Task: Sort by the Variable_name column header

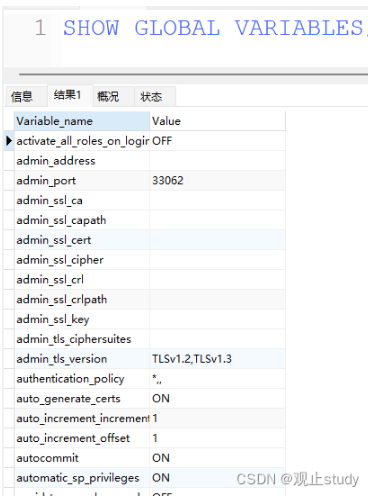Action: pos(82,121)
